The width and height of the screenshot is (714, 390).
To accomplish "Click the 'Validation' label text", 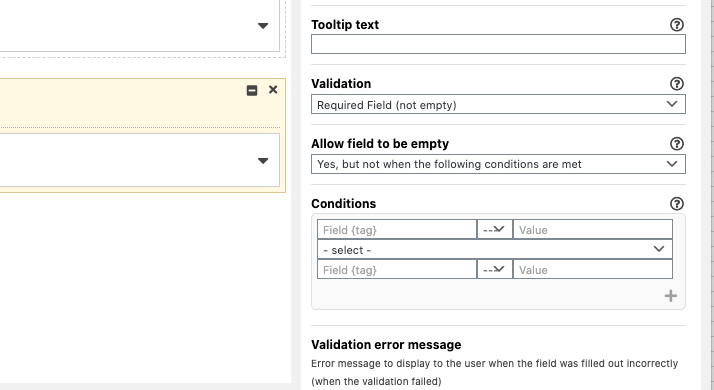I will tap(341, 84).
